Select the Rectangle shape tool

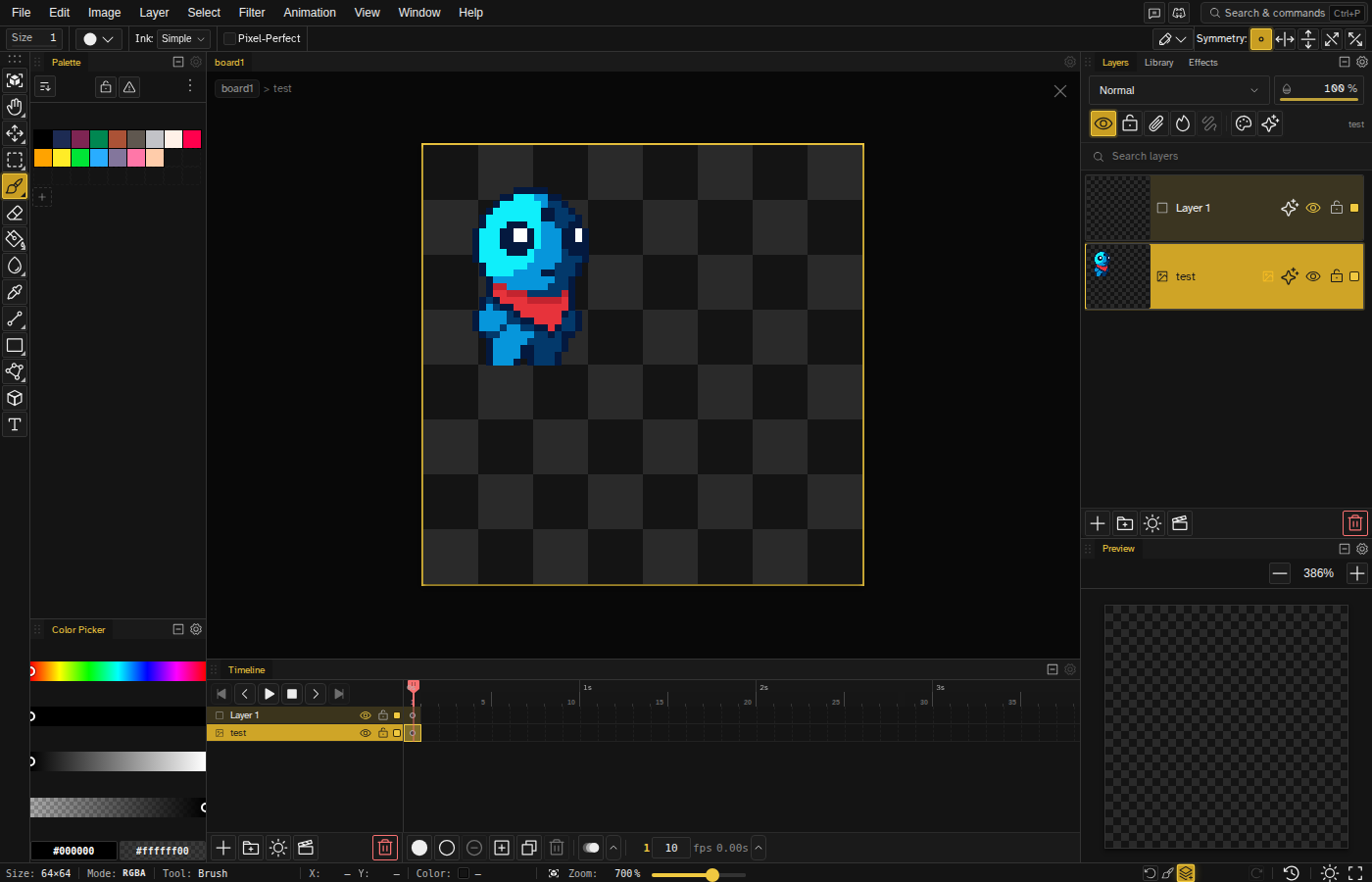[x=15, y=345]
